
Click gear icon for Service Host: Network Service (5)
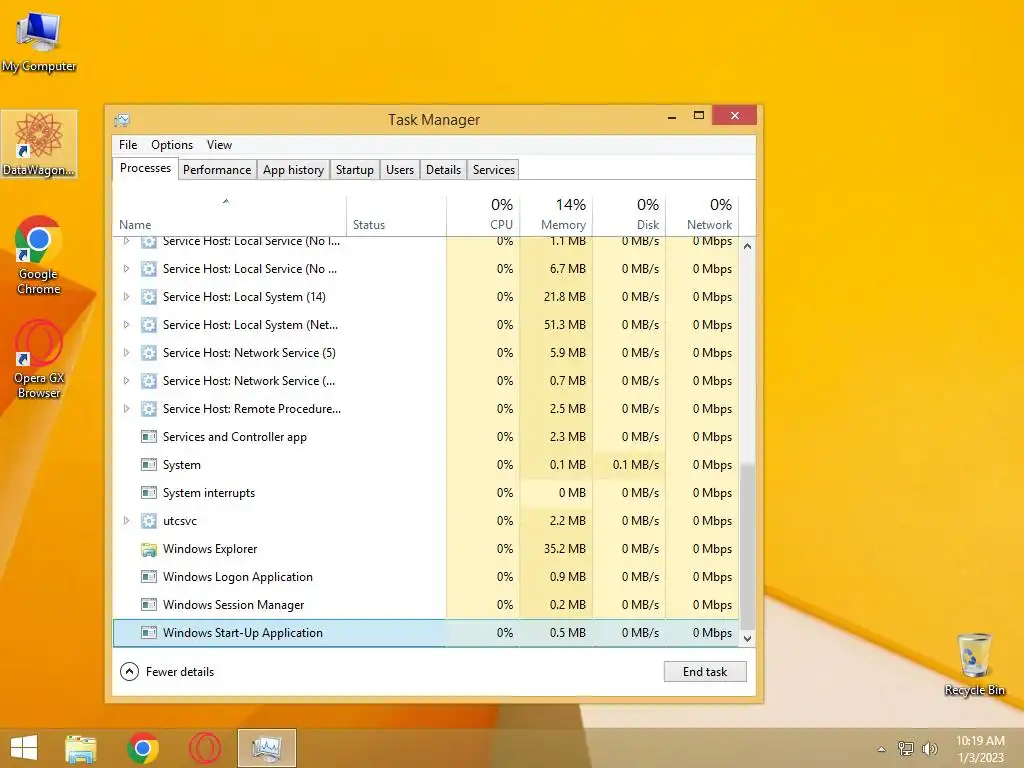[x=149, y=353]
